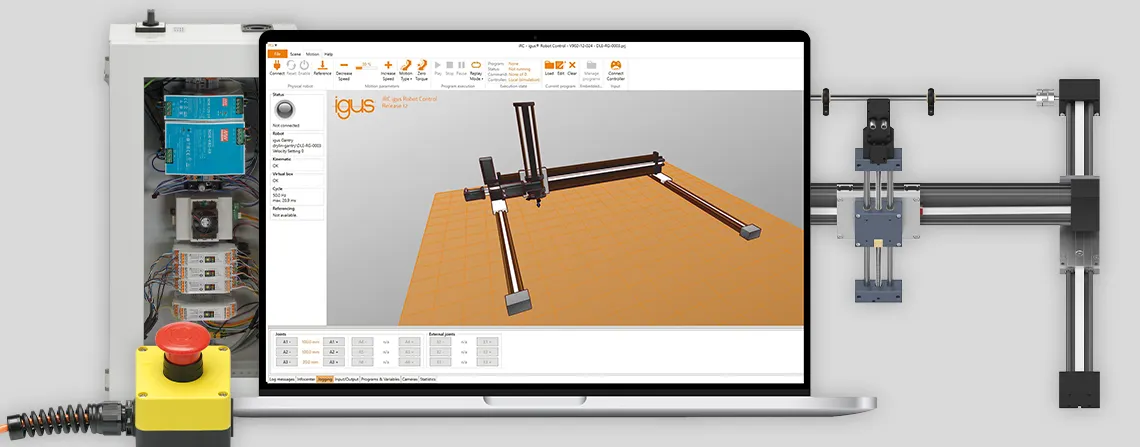Open the Statistics tab
This screenshot has width=1140, height=447.
coord(428,379)
